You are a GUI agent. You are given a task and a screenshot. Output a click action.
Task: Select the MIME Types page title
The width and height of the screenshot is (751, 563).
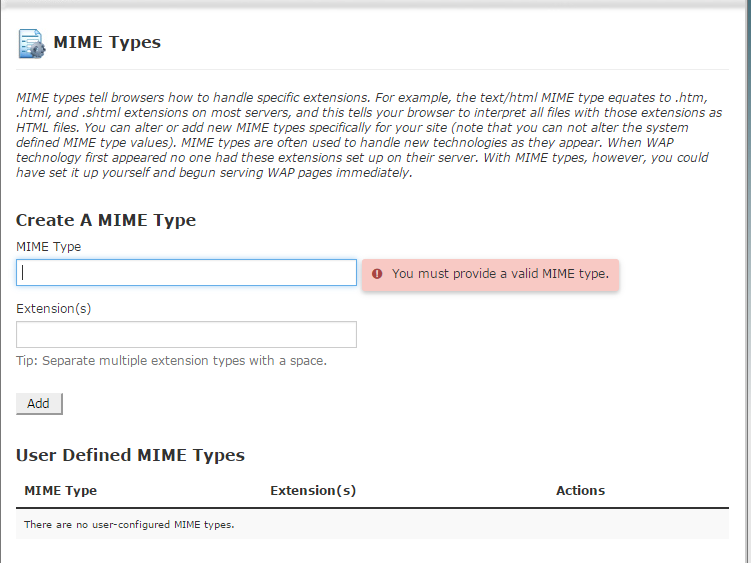coord(107,43)
